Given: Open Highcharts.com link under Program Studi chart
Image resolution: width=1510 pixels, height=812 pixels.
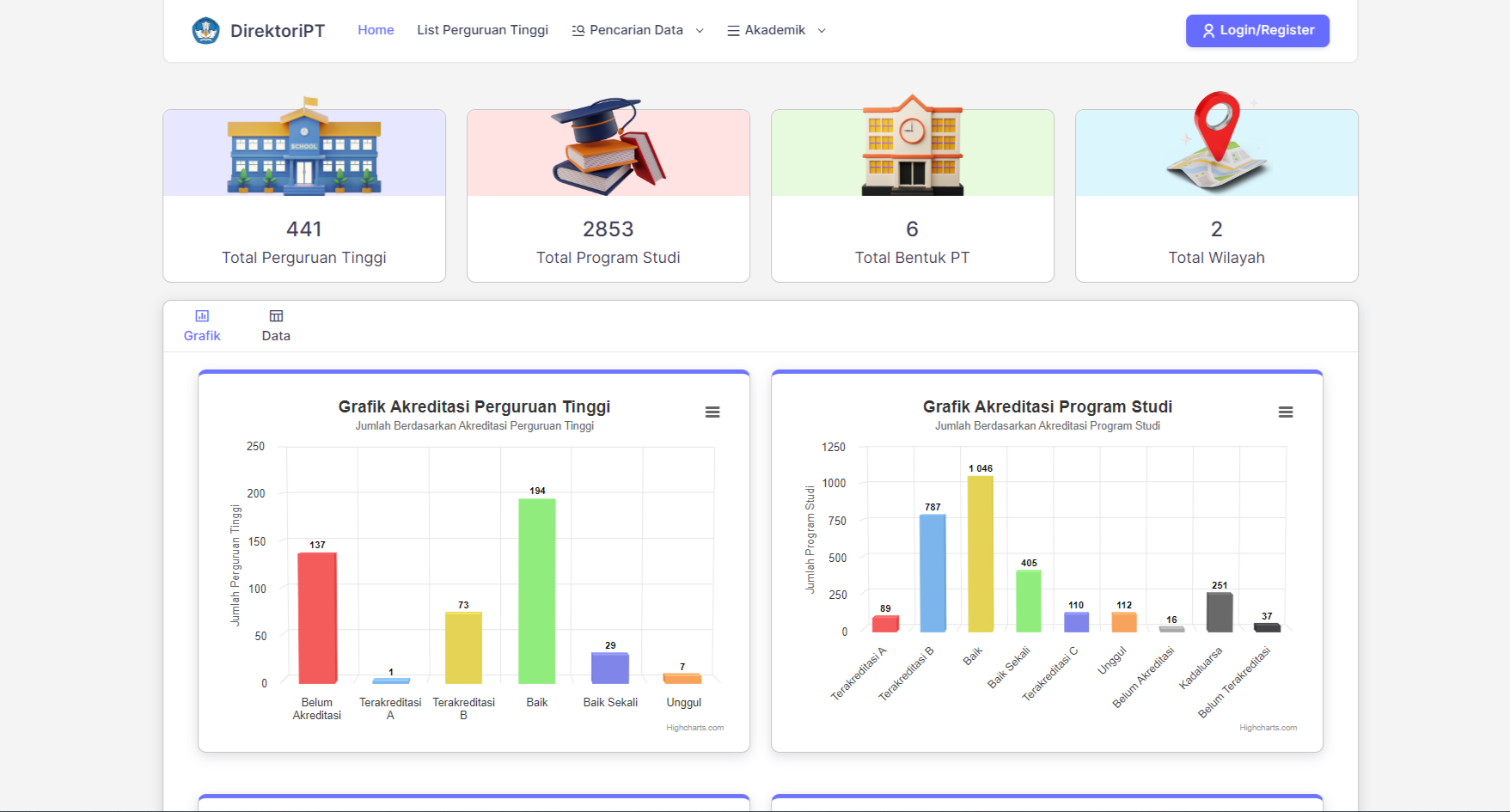Looking at the screenshot, I should tap(1268, 728).
